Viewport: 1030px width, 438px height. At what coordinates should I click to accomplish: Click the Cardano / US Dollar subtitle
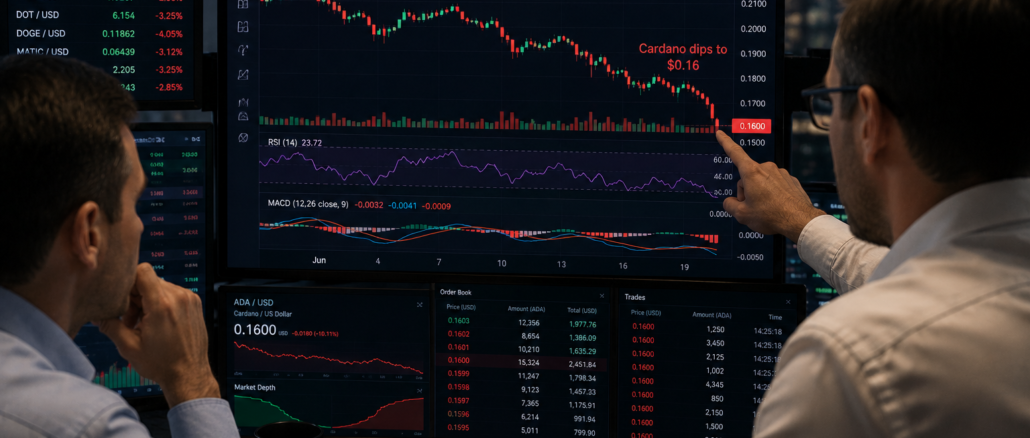(263, 314)
